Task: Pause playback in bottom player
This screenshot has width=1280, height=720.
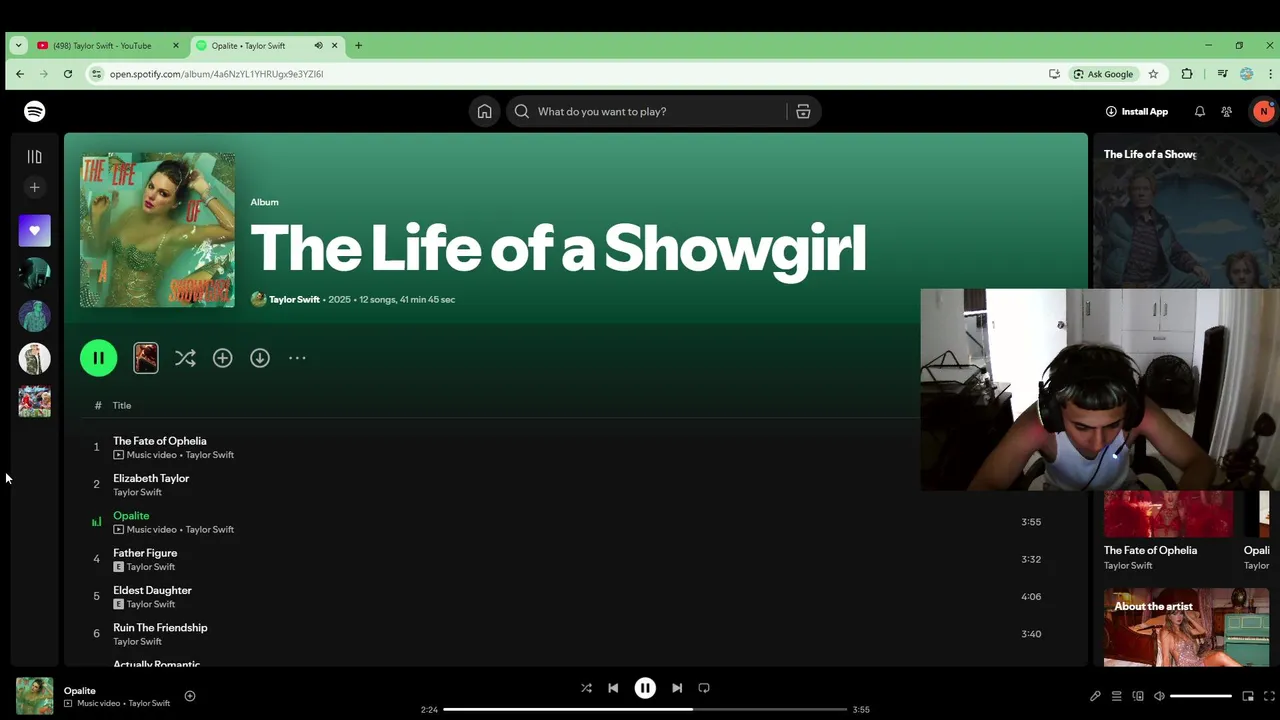Action: (x=645, y=688)
